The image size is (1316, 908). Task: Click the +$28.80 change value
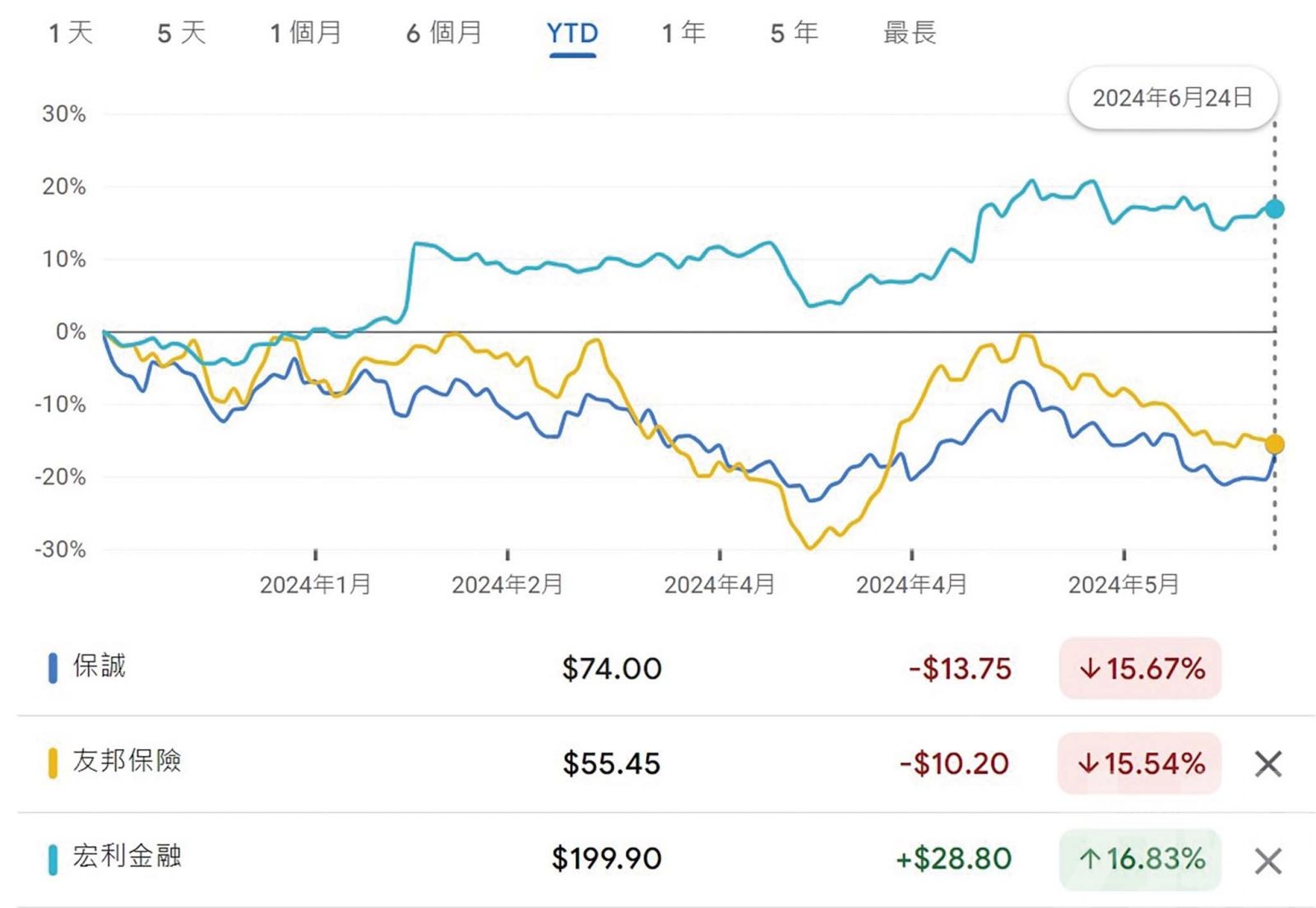(953, 859)
